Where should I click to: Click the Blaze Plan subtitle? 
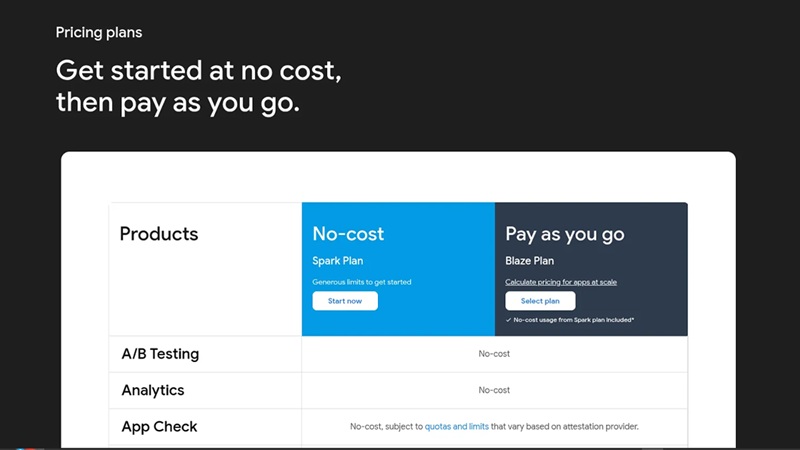point(529,261)
